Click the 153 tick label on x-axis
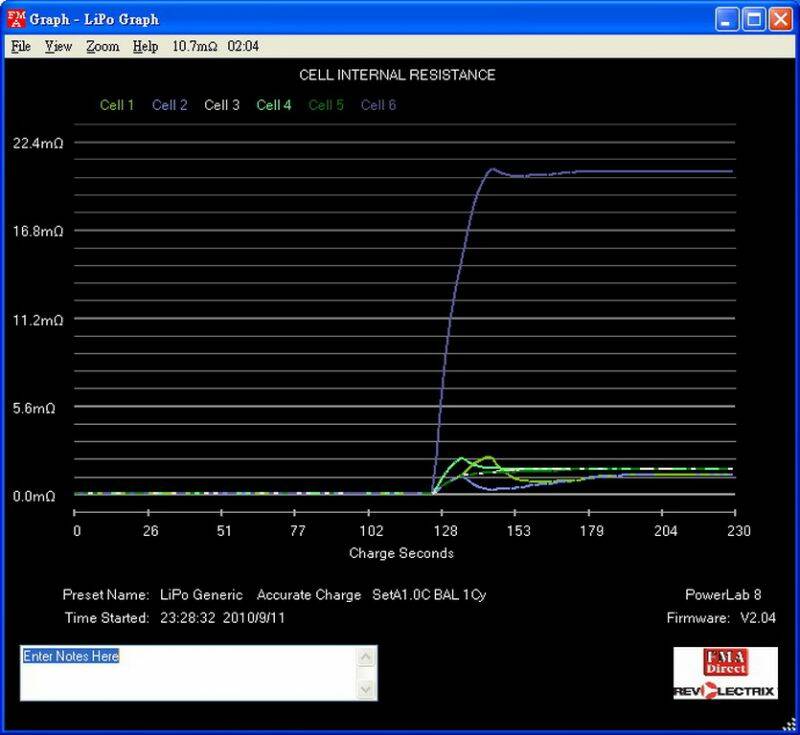800x735 pixels. (x=518, y=531)
